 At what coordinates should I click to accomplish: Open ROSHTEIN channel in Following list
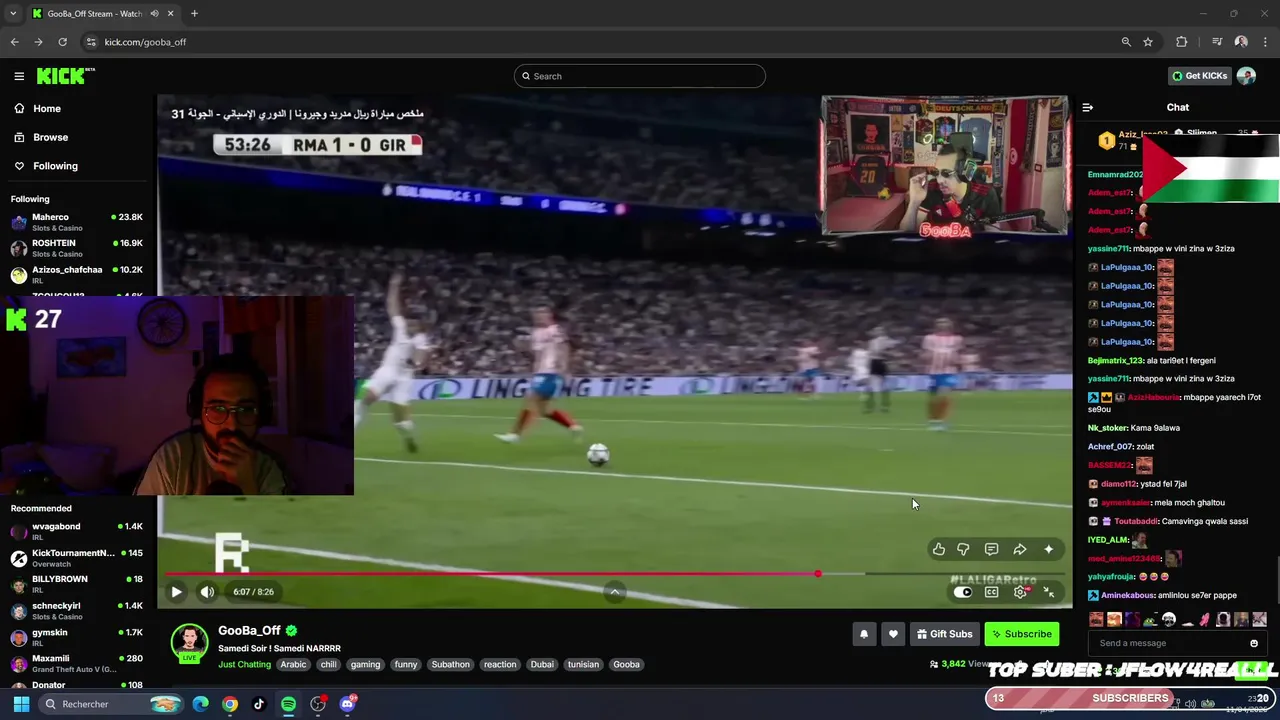pos(77,248)
